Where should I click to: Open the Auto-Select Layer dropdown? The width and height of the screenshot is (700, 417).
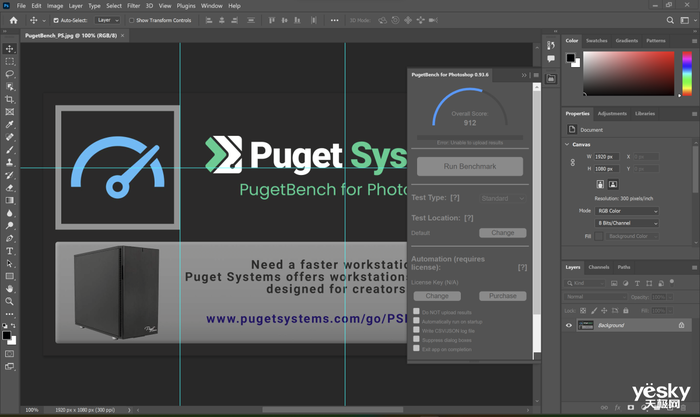click(108, 20)
